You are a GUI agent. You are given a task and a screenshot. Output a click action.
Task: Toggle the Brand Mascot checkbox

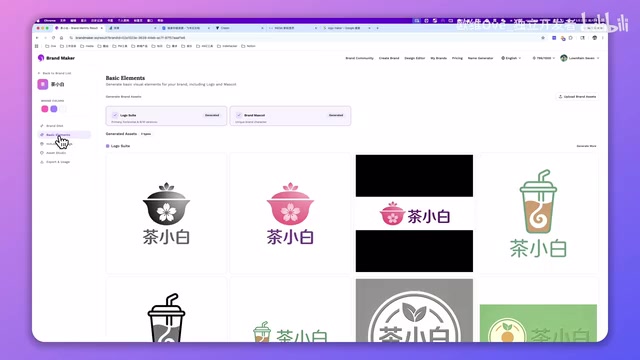coord(239,115)
